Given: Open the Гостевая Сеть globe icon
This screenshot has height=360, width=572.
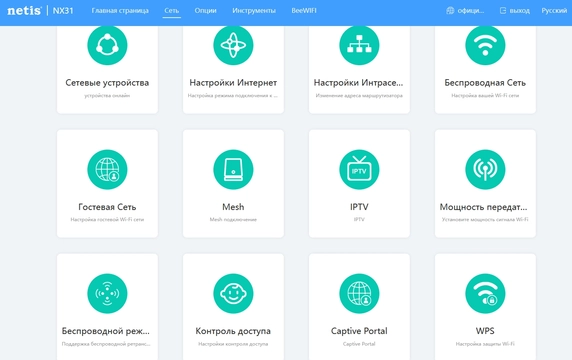Looking at the screenshot, I should 107,170.
